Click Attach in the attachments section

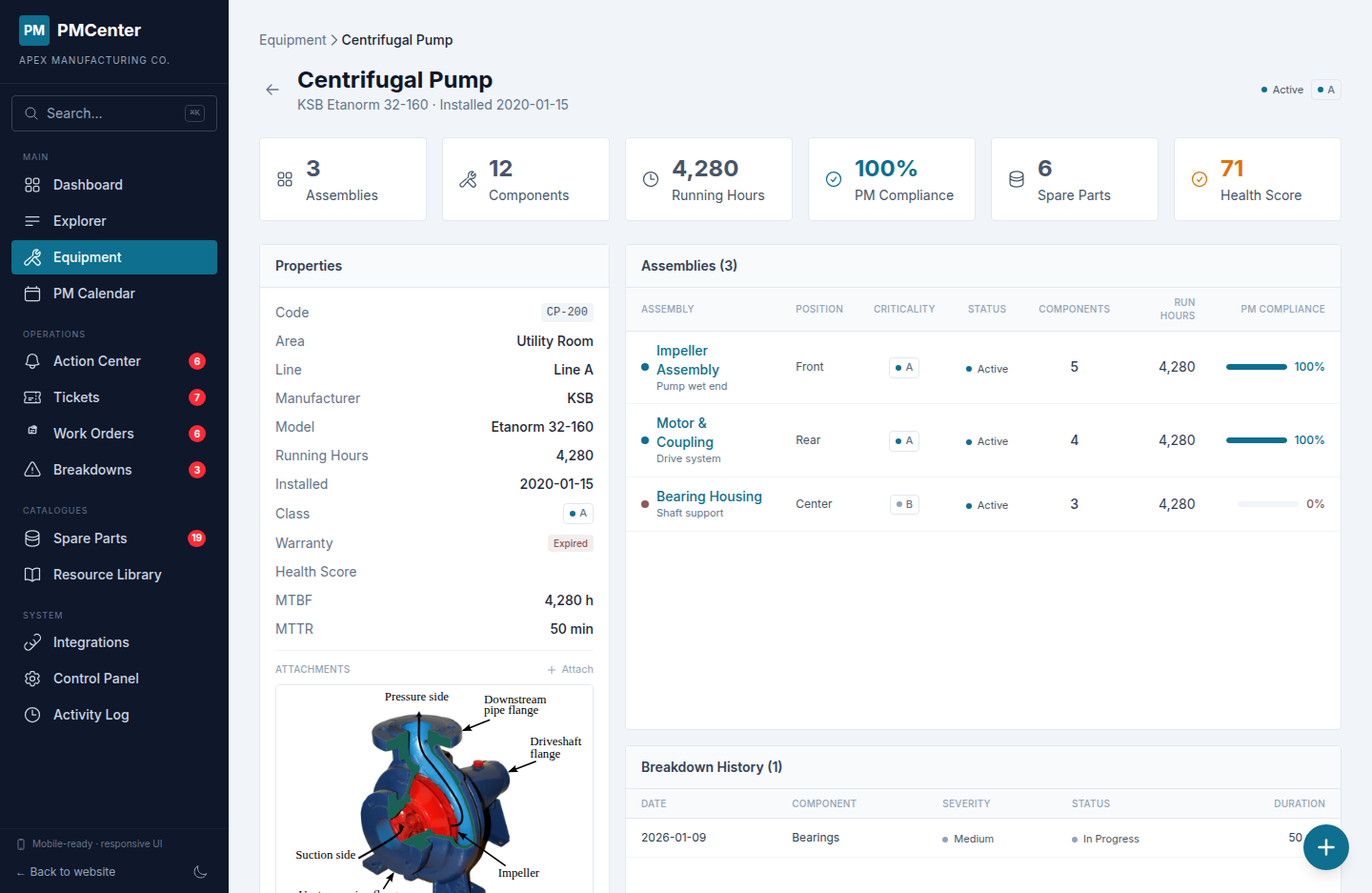point(571,669)
